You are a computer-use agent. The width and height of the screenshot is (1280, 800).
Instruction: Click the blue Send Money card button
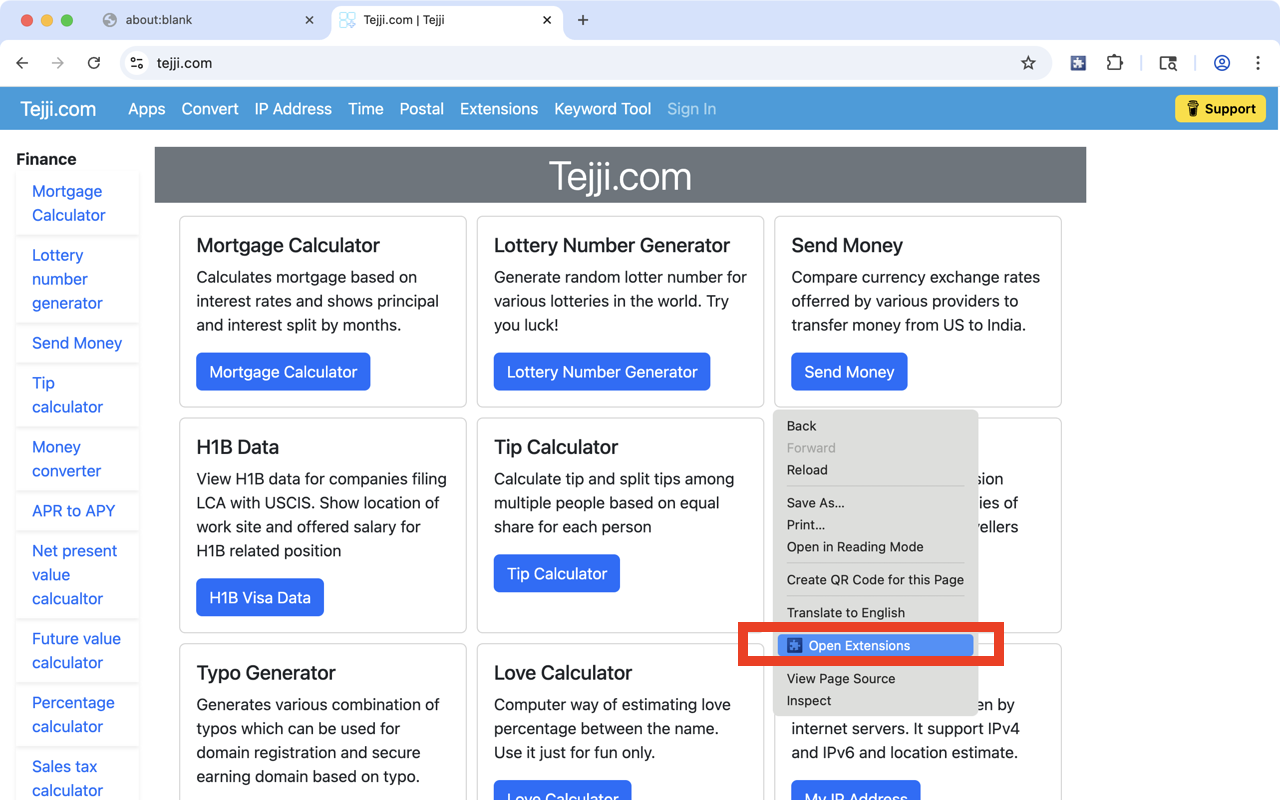click(x=849, y=372)
